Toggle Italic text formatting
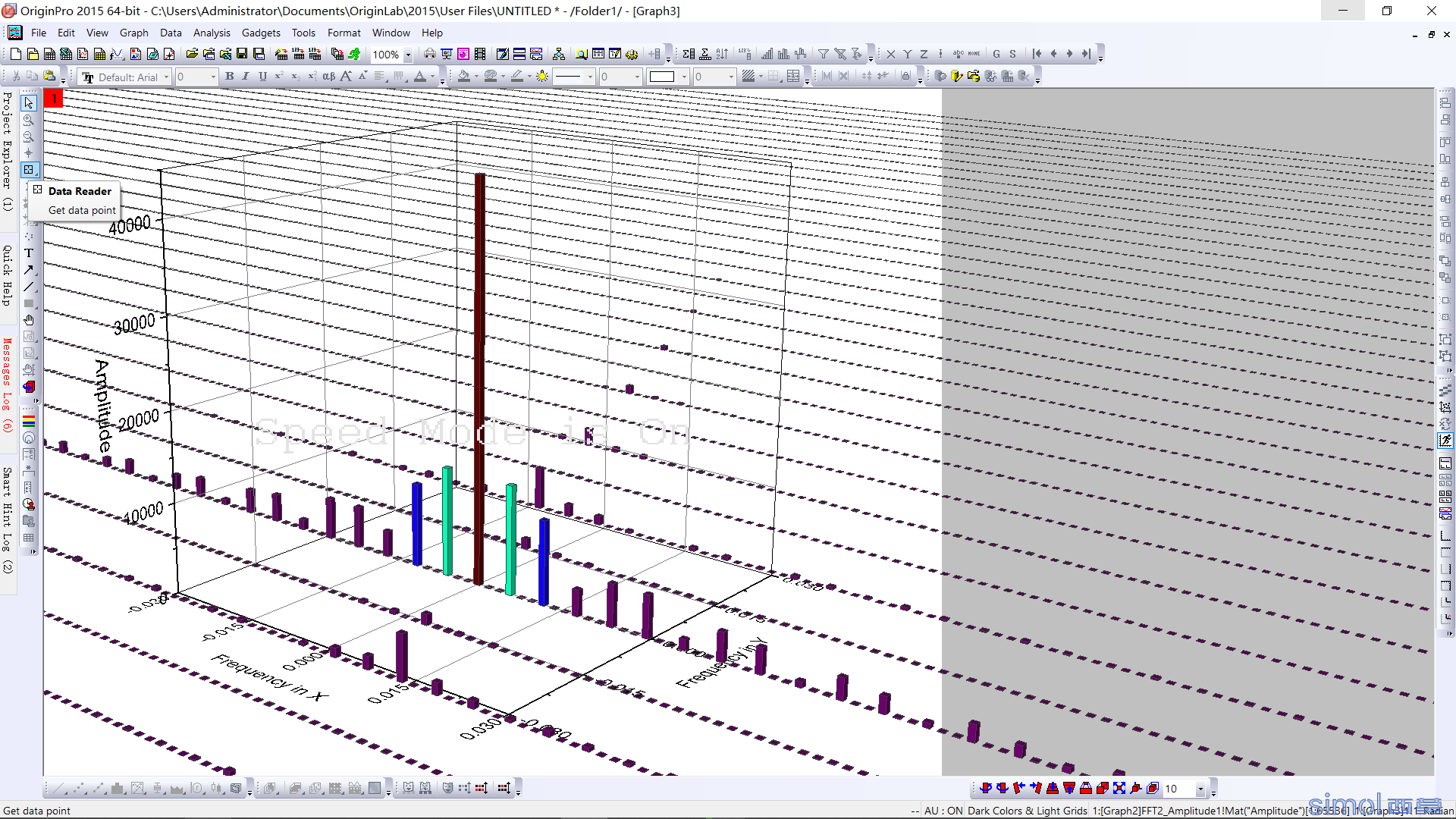 (246, 77)
